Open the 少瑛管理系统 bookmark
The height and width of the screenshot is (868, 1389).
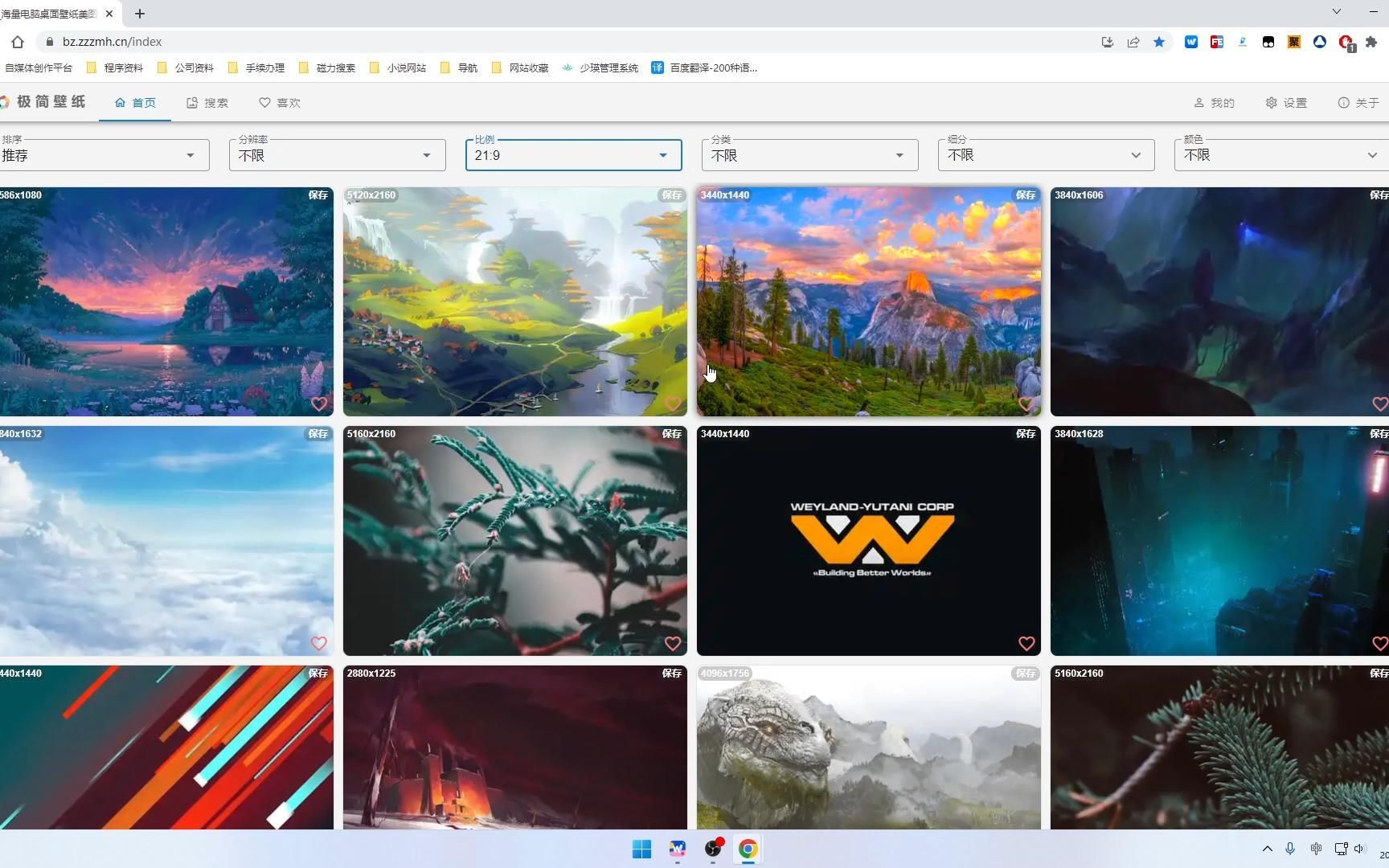(600, 68)
